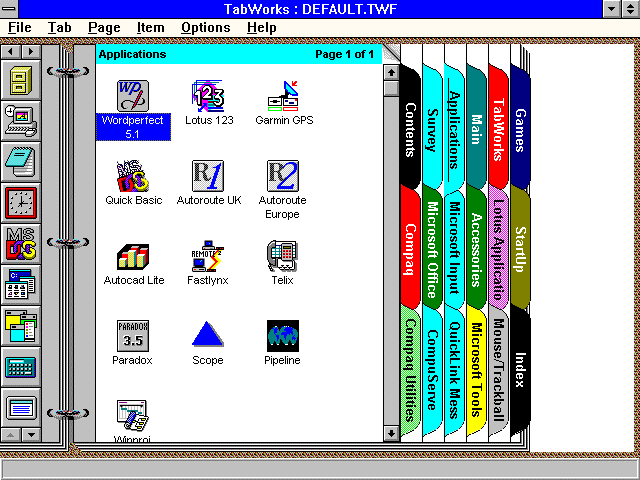Select the Paradox 3.5 icon

coord(133,336)
